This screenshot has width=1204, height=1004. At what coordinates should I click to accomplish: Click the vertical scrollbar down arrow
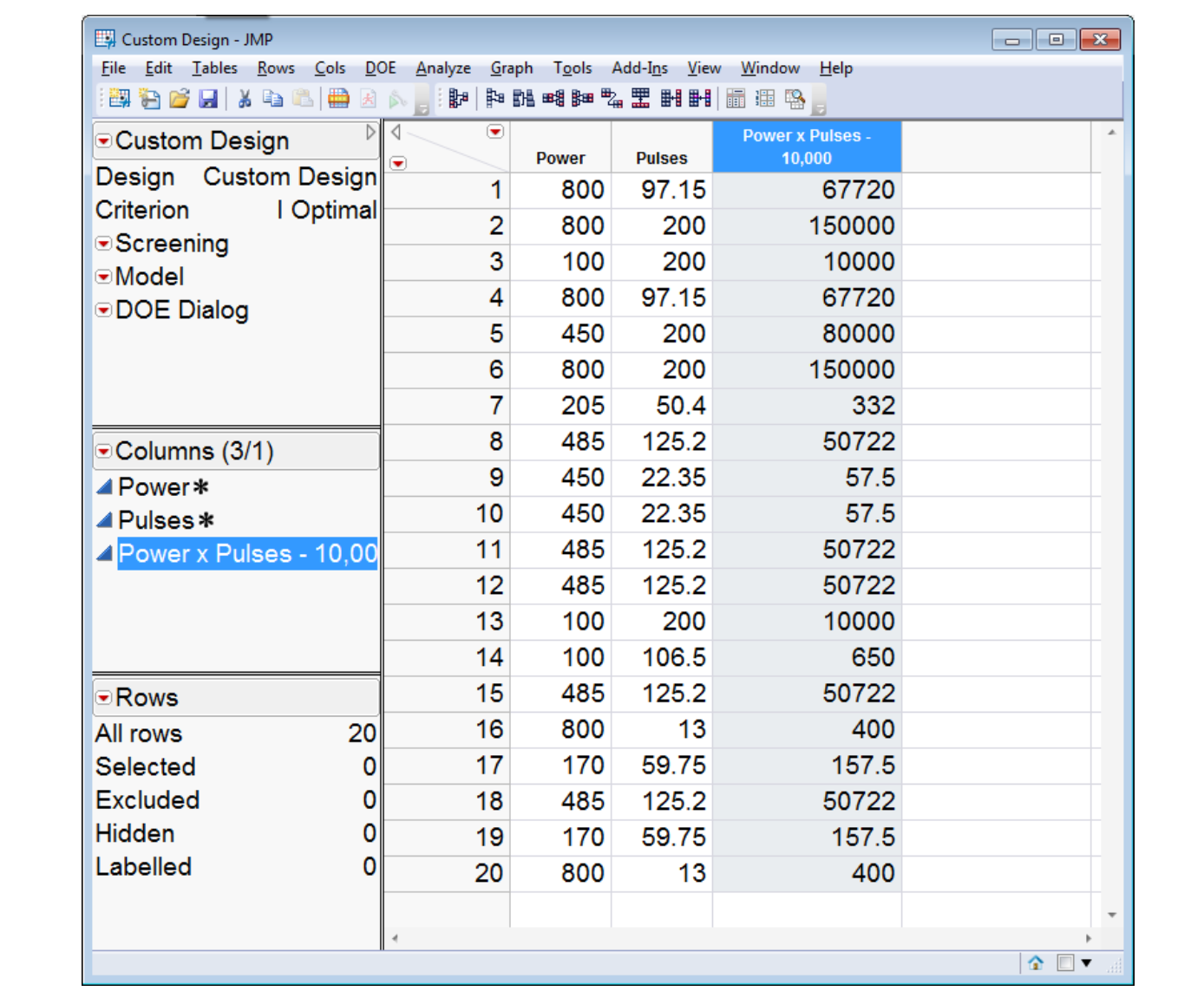click(x=1111, y=915)
